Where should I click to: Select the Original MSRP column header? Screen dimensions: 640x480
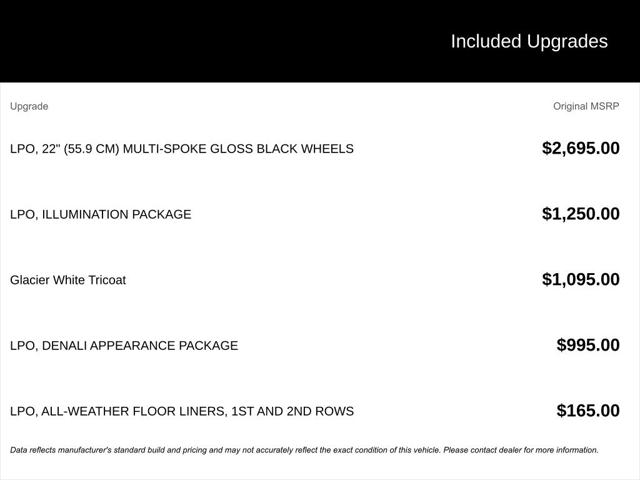point(586,106)
